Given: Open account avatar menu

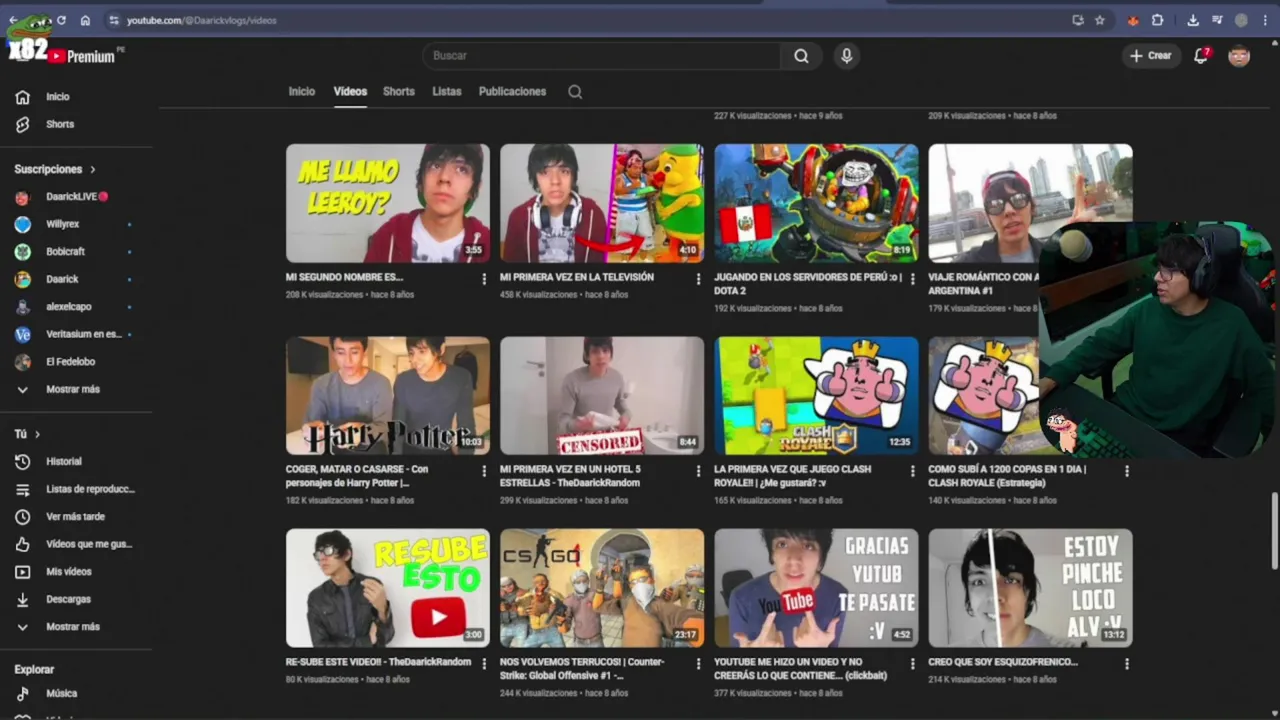Looking at the screenshot, I should (x=1239, y=56).
